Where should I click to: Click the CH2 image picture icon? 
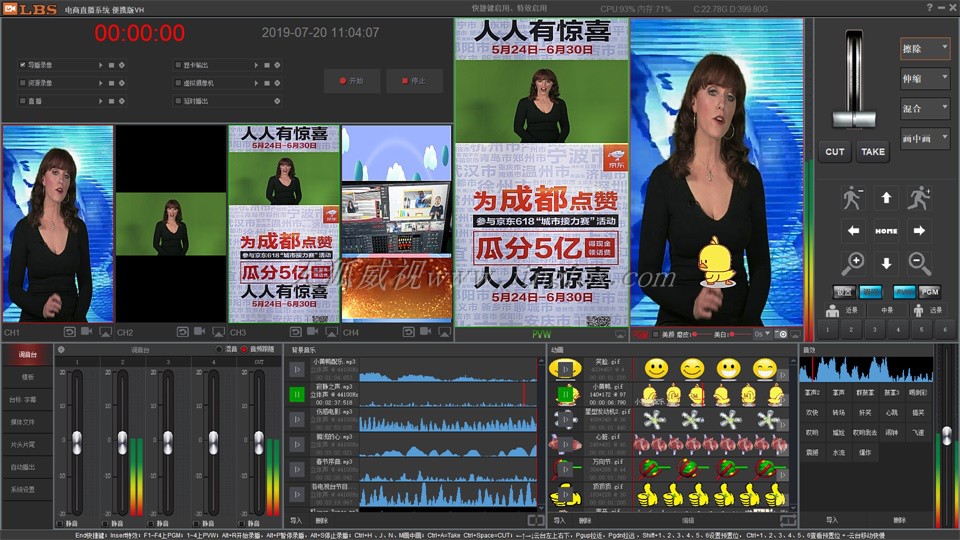point(219,332)
